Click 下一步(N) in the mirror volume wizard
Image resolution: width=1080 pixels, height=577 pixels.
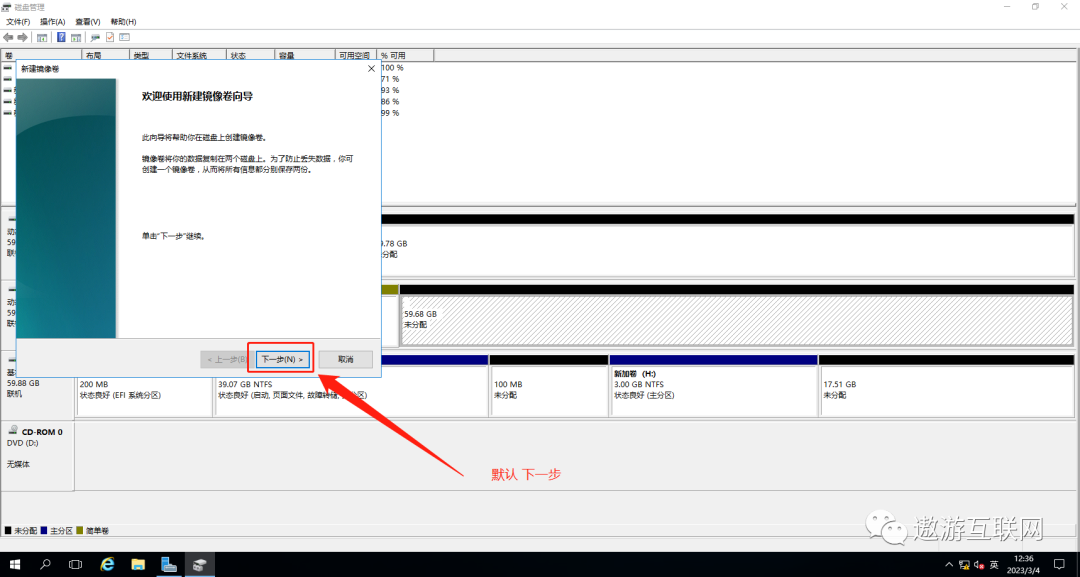pyautogui.click(x=282, y=359)
